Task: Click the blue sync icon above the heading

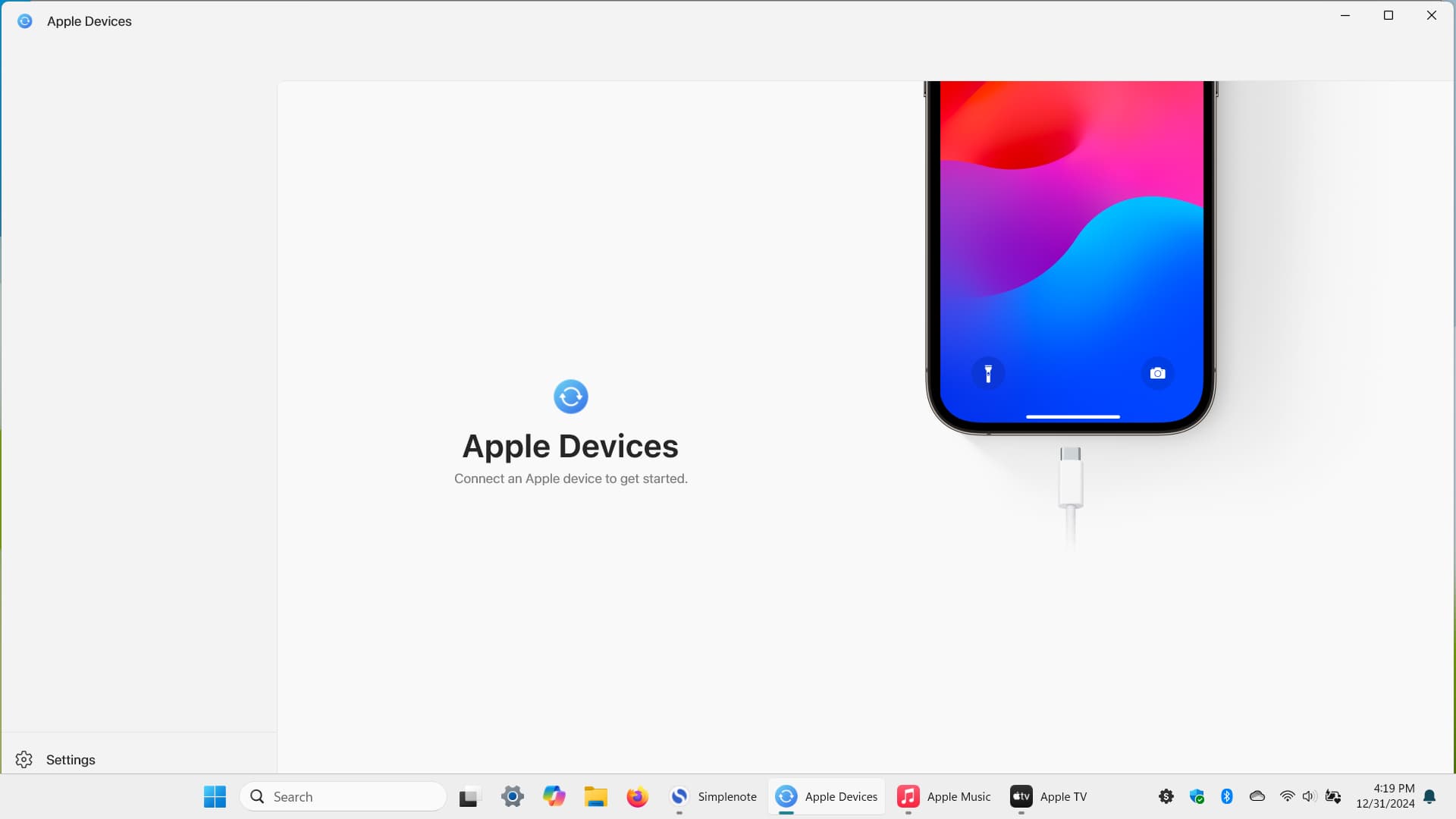Action: [x=571, y=397]
